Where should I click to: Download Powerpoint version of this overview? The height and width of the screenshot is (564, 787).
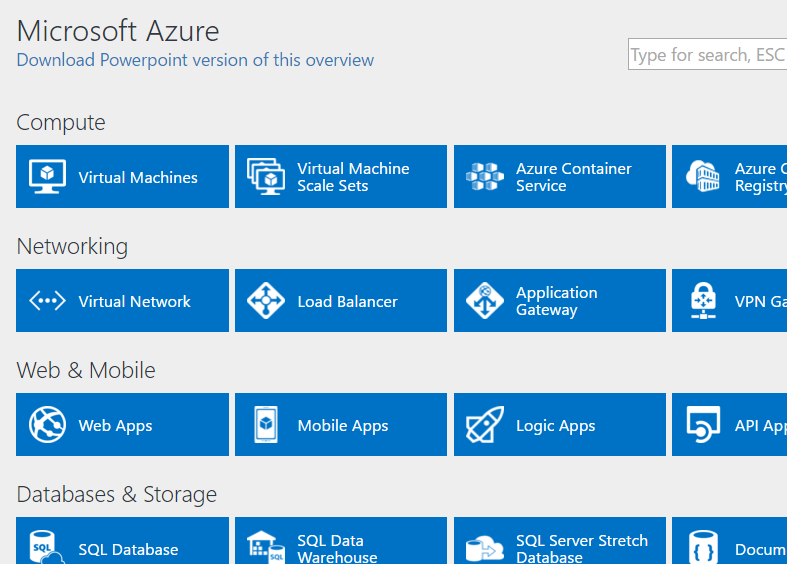pyautogui.click(x=195, y=60)
